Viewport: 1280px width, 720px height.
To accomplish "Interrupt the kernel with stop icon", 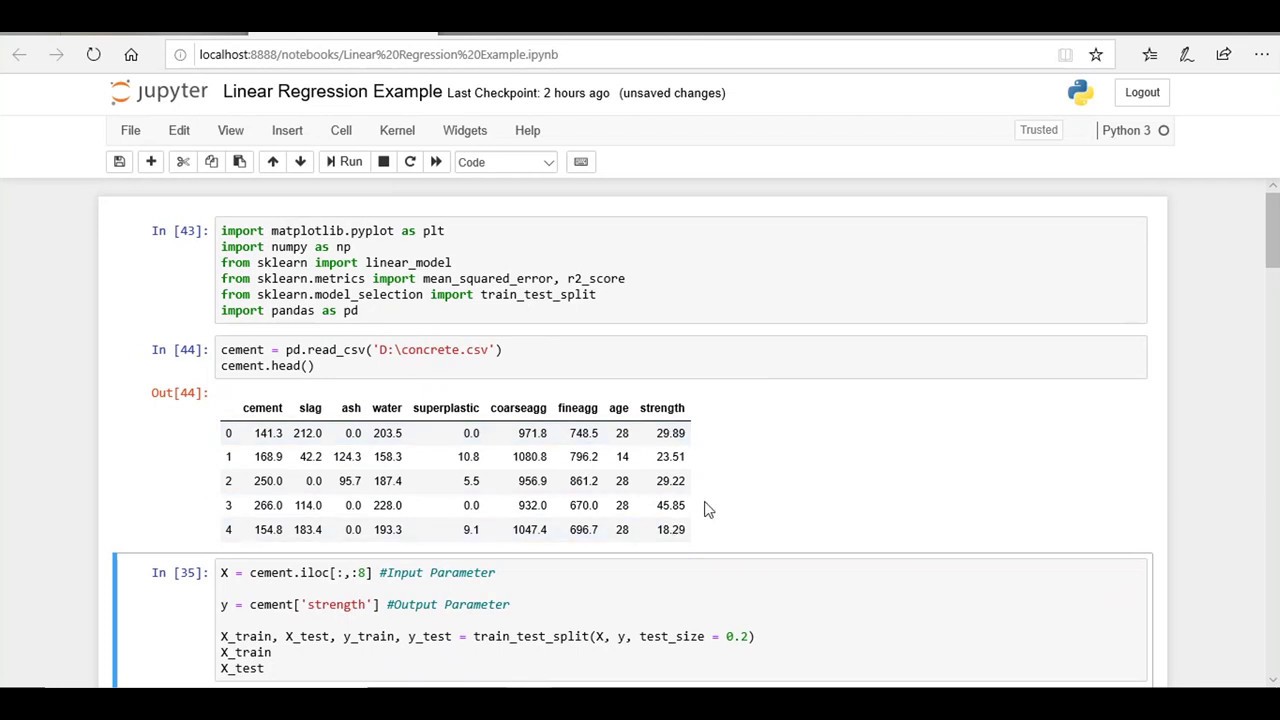I will (383, 162).
